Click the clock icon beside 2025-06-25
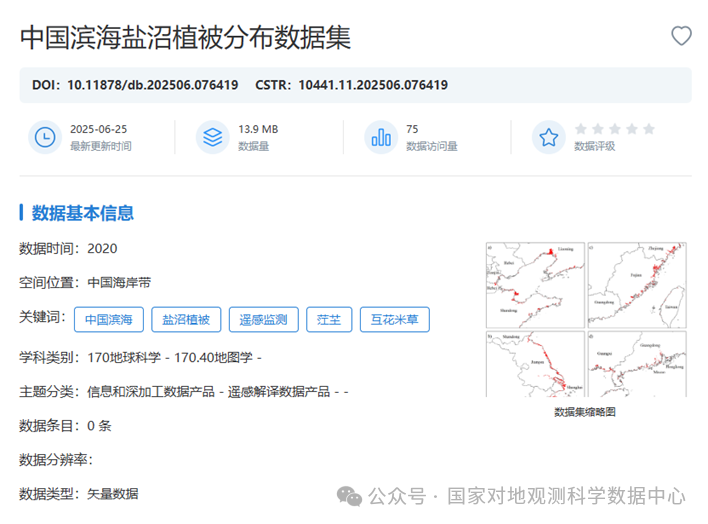Image resolution: width=708 pixels, height=524 pixels. [x=44, y=137]
